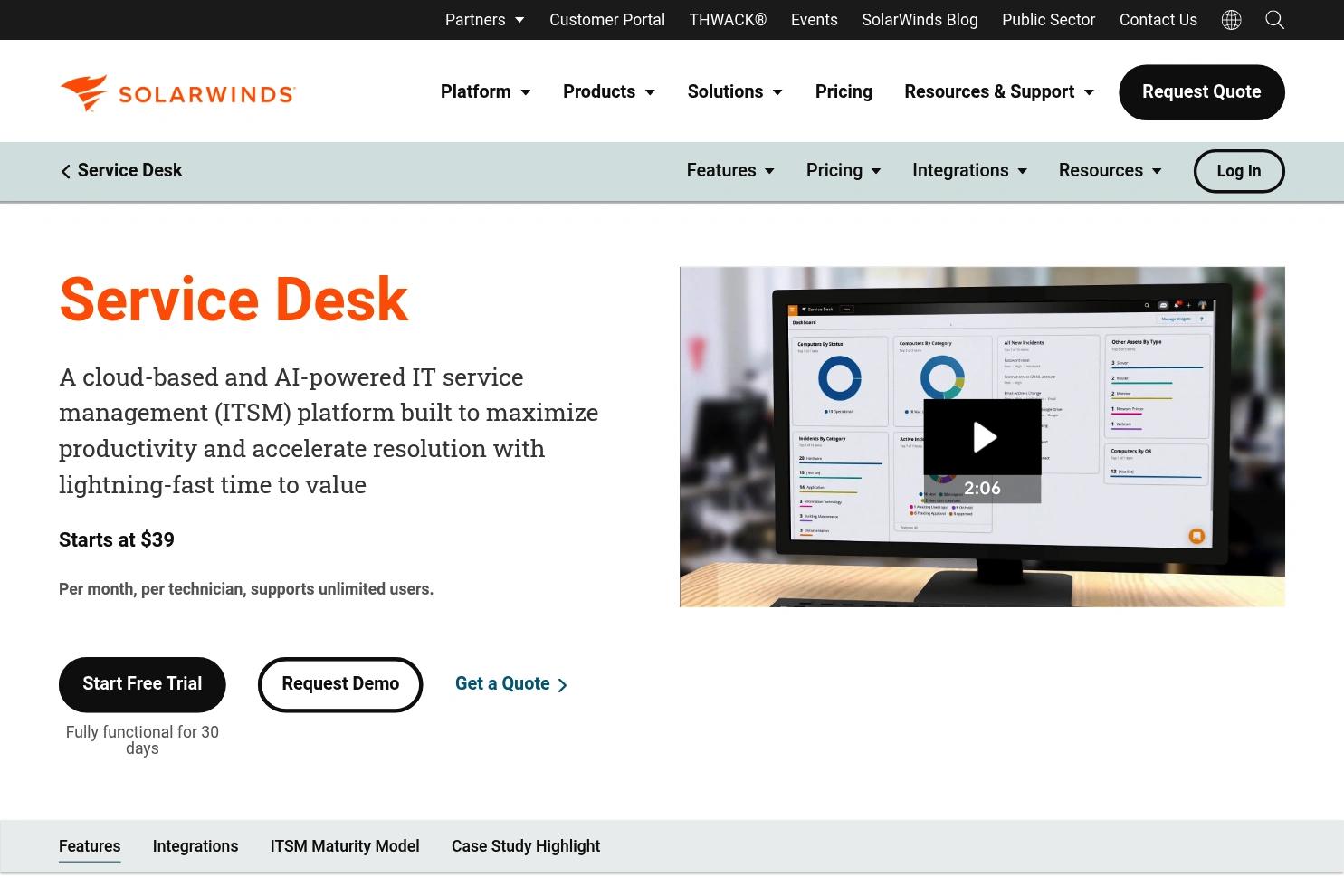Visit the THWACK® community link
The image size is (1344, 896).
[728, 20]
